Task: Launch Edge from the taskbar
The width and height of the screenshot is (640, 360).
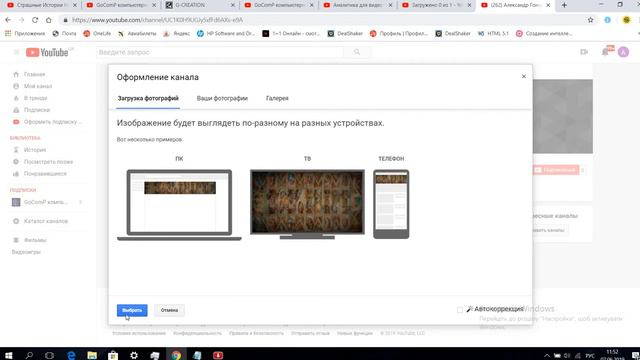Action: tap(71, 355)
